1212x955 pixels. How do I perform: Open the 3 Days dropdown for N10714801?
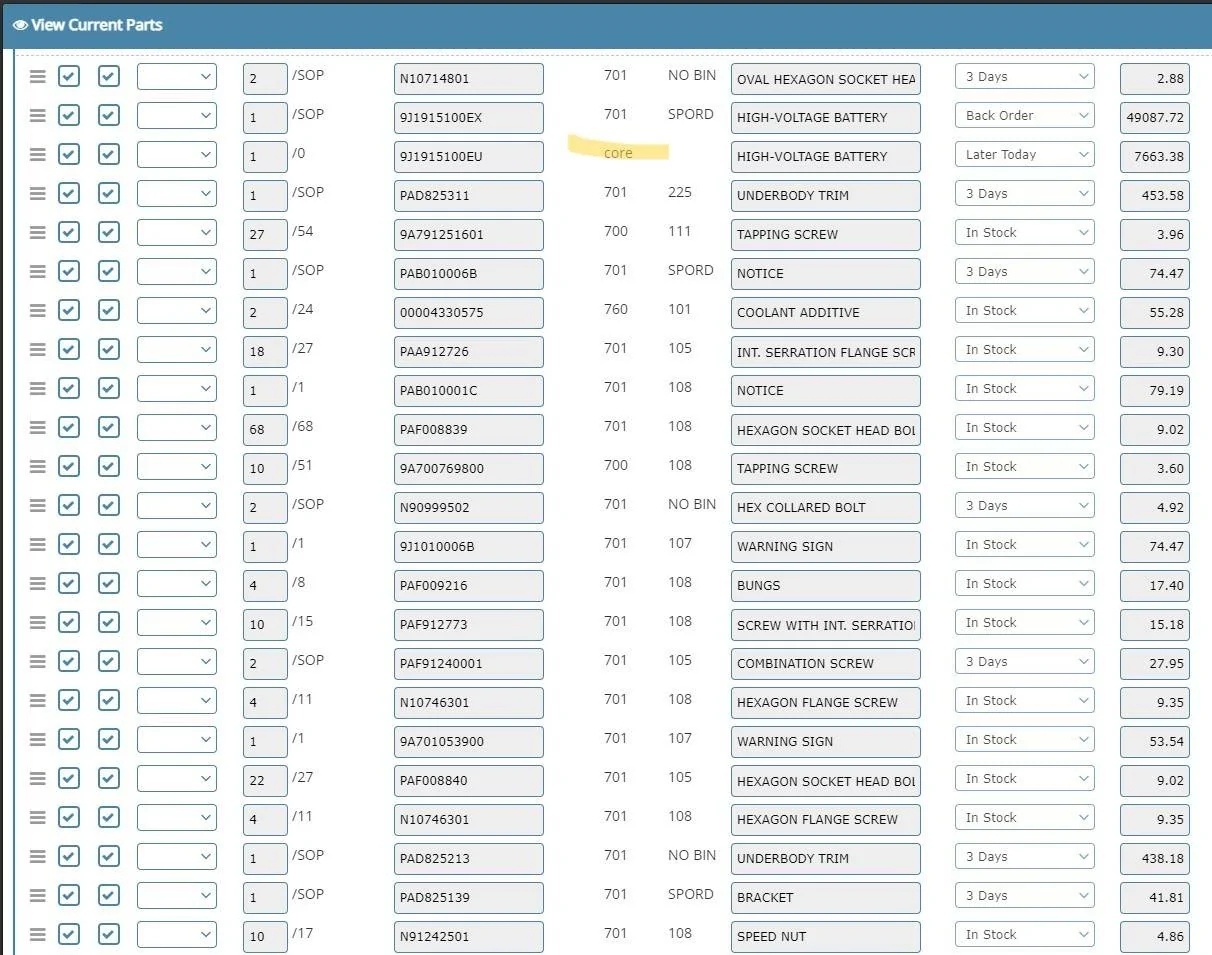pos(1025,77)
